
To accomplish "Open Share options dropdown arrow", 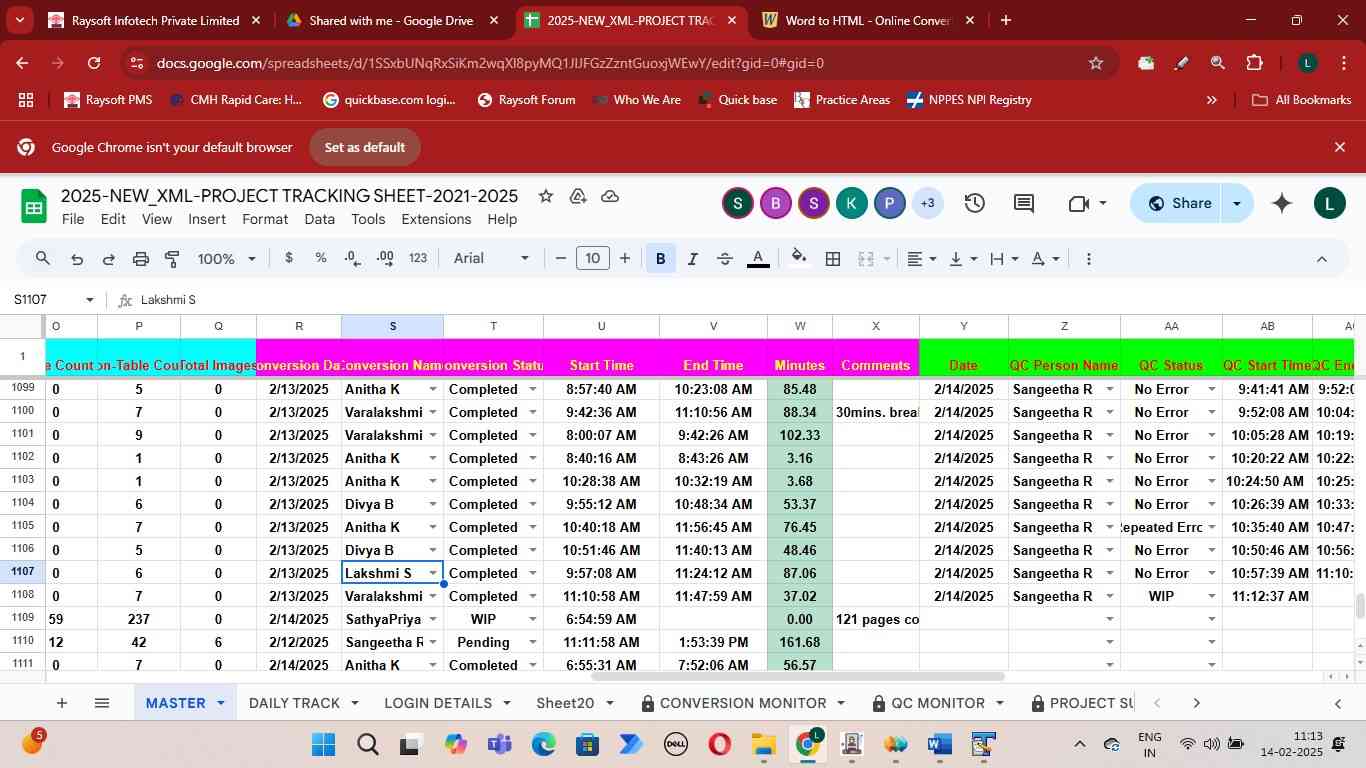I will point(1237,204).
